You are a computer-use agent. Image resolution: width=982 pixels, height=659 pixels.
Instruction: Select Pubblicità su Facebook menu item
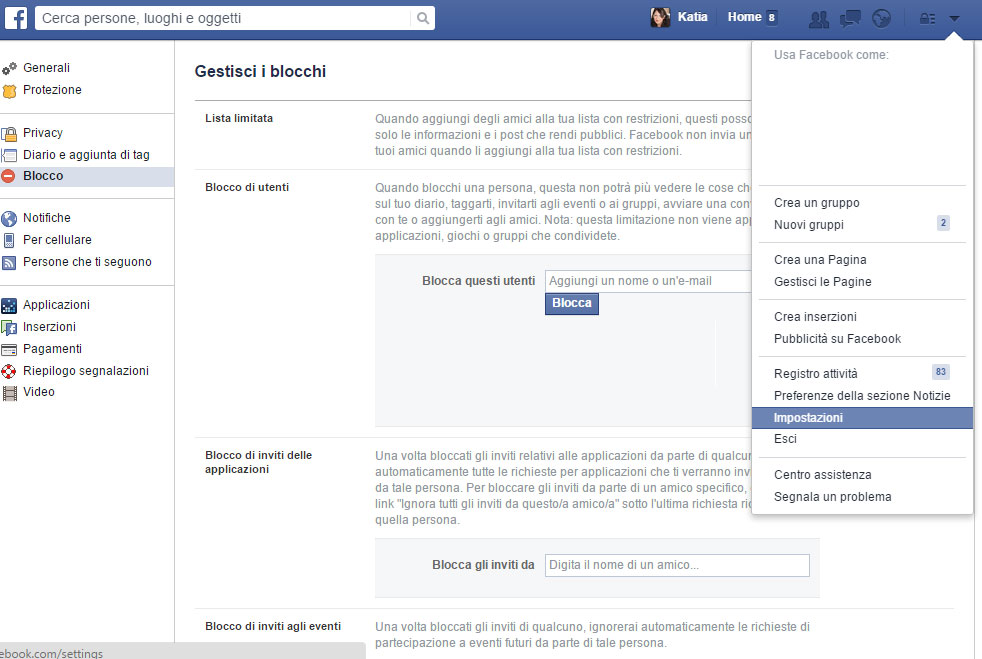[x=837, y=339]
